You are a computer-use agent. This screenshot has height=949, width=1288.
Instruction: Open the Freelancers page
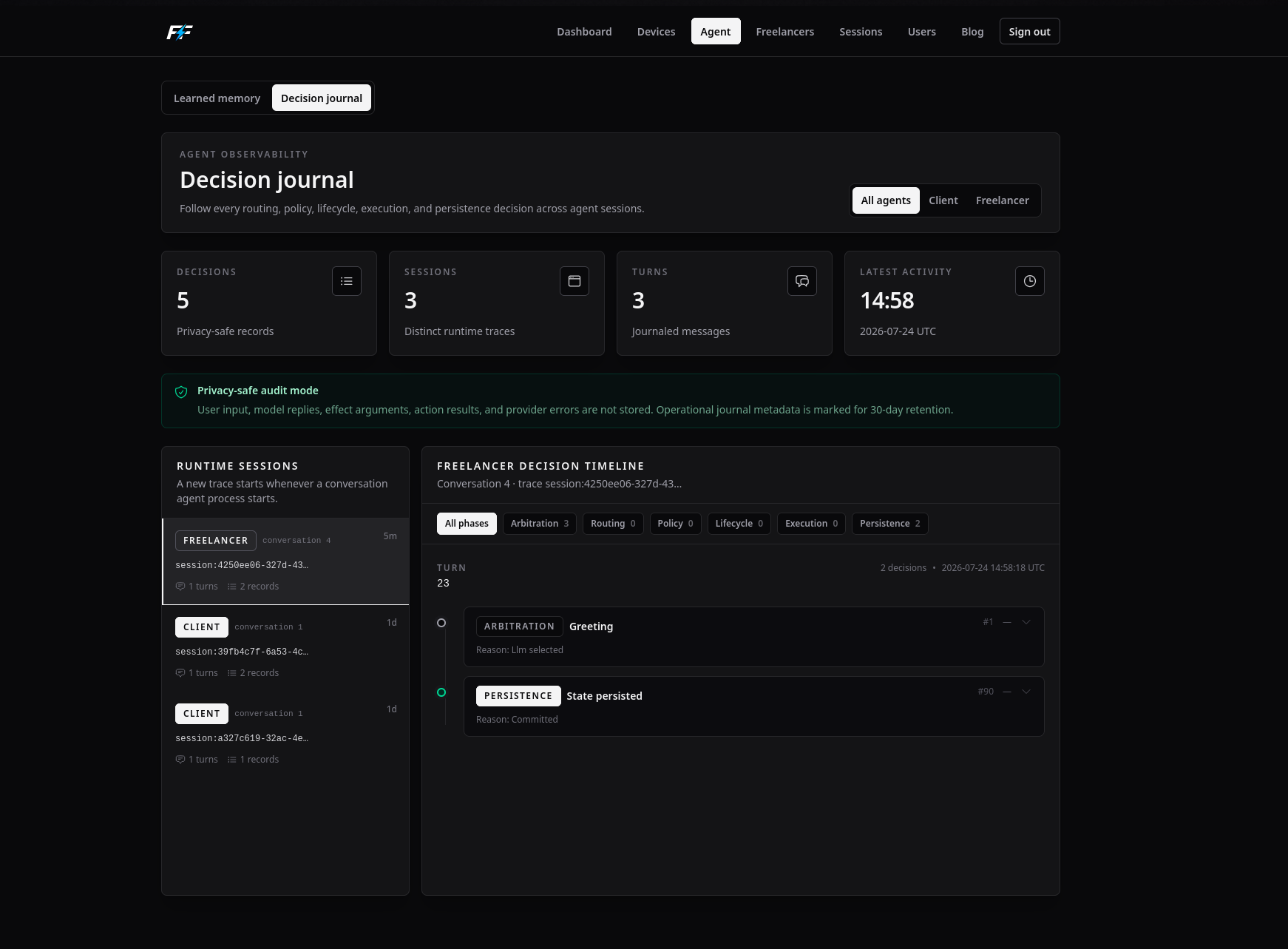[784, 32]
